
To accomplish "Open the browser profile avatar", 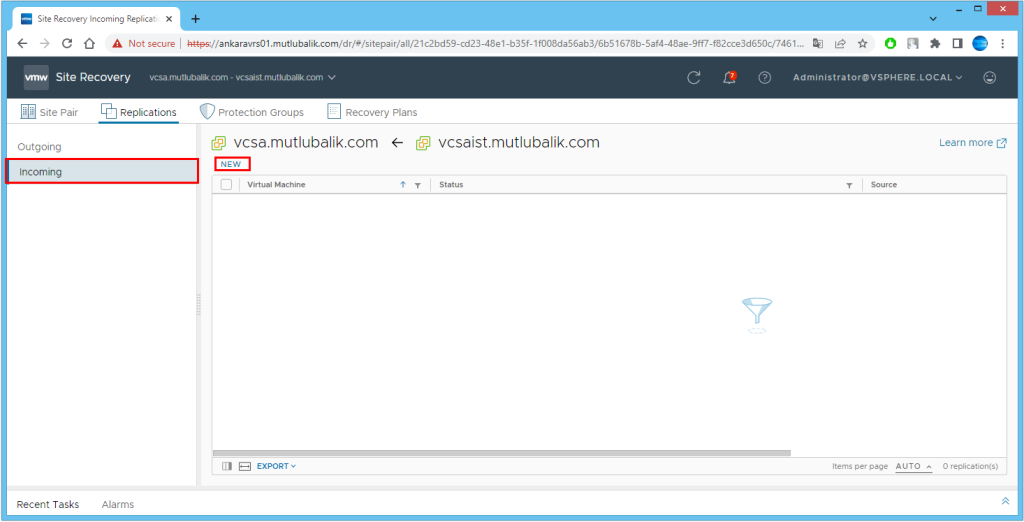I will click(980, 44).
